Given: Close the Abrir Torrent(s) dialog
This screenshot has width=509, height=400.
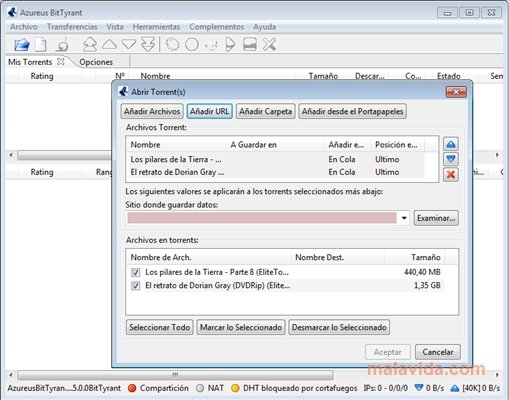Looking at the screenshot, I should point(456,92).
